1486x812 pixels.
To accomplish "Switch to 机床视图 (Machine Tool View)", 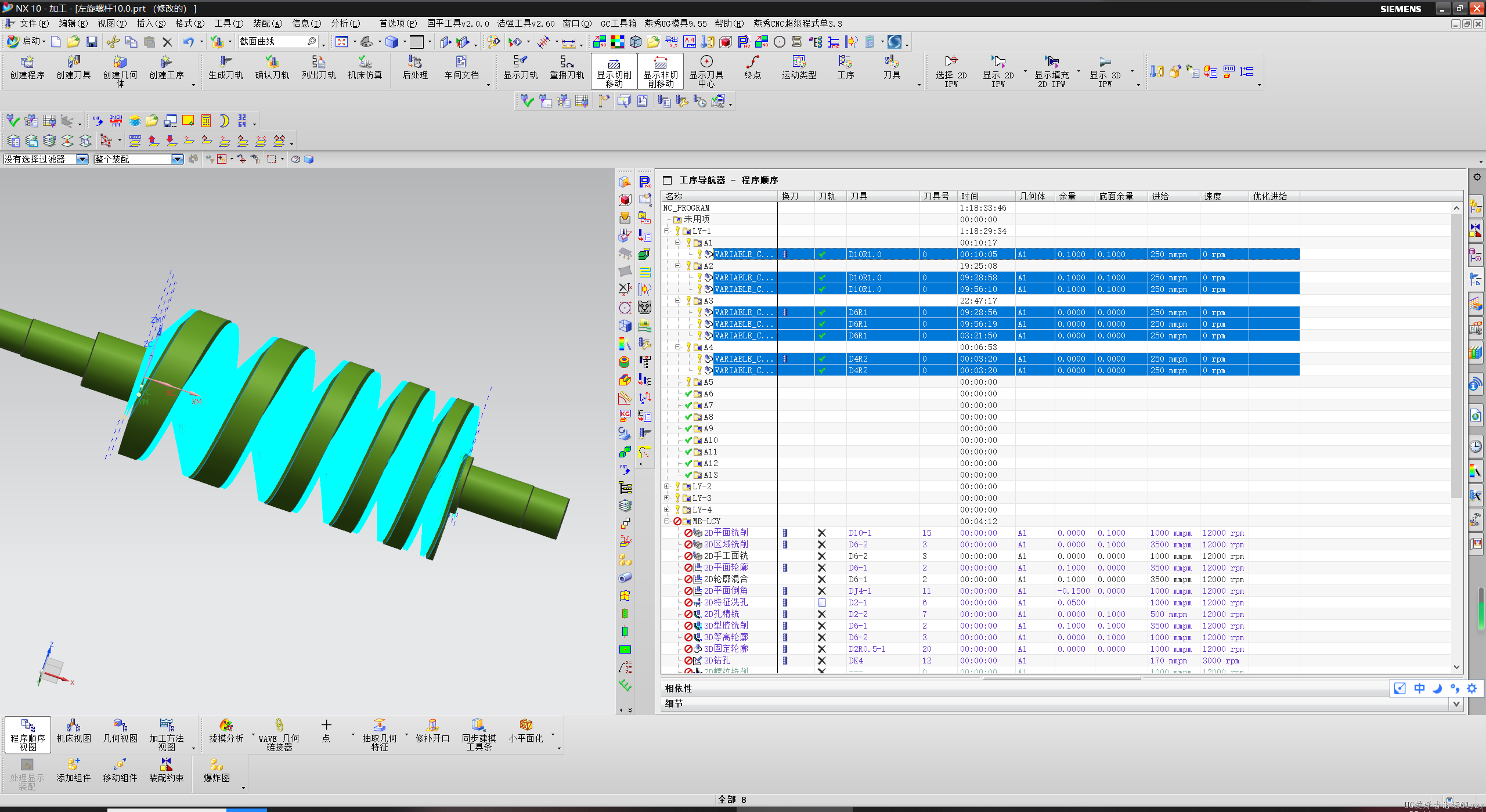I will click(74, 731).
